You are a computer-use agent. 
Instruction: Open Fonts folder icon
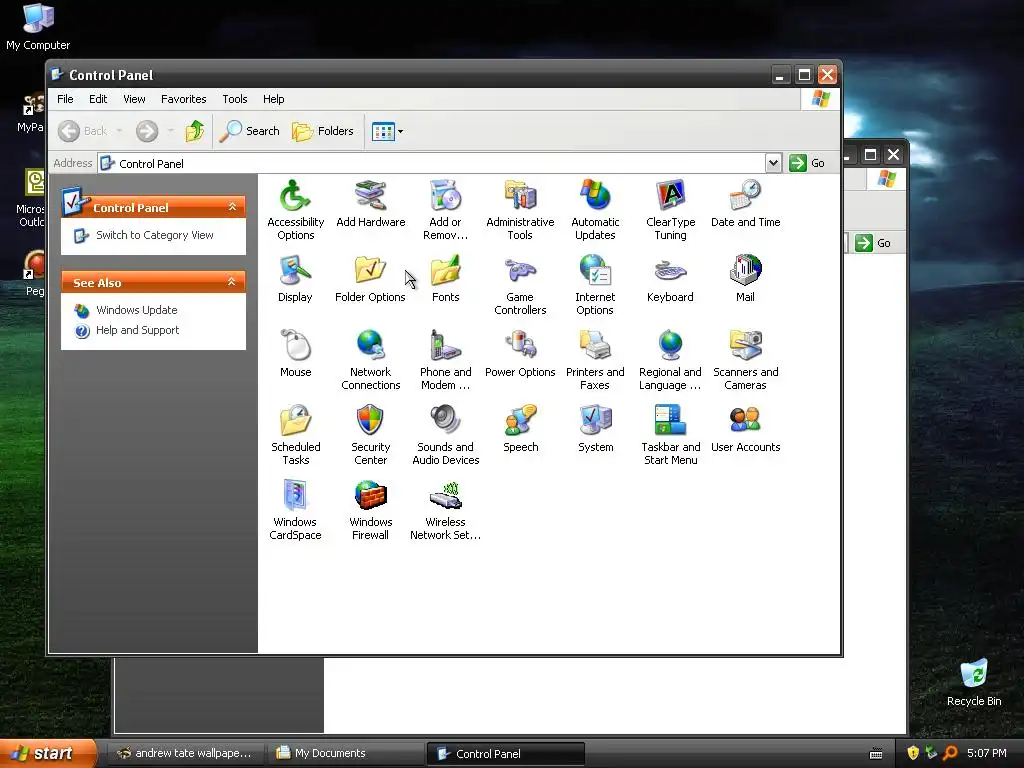pos(445,270)
